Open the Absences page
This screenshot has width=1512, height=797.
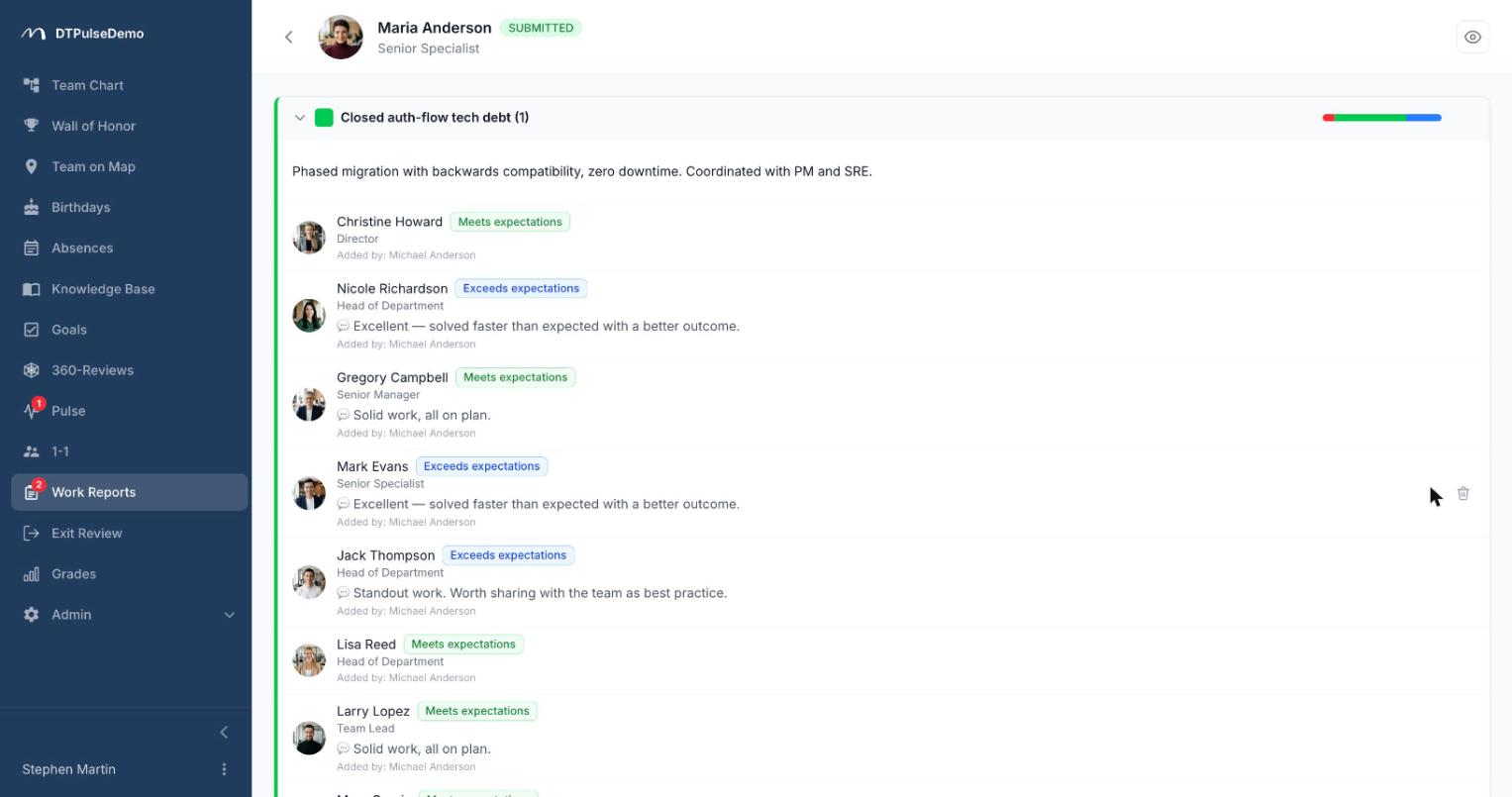130,248
